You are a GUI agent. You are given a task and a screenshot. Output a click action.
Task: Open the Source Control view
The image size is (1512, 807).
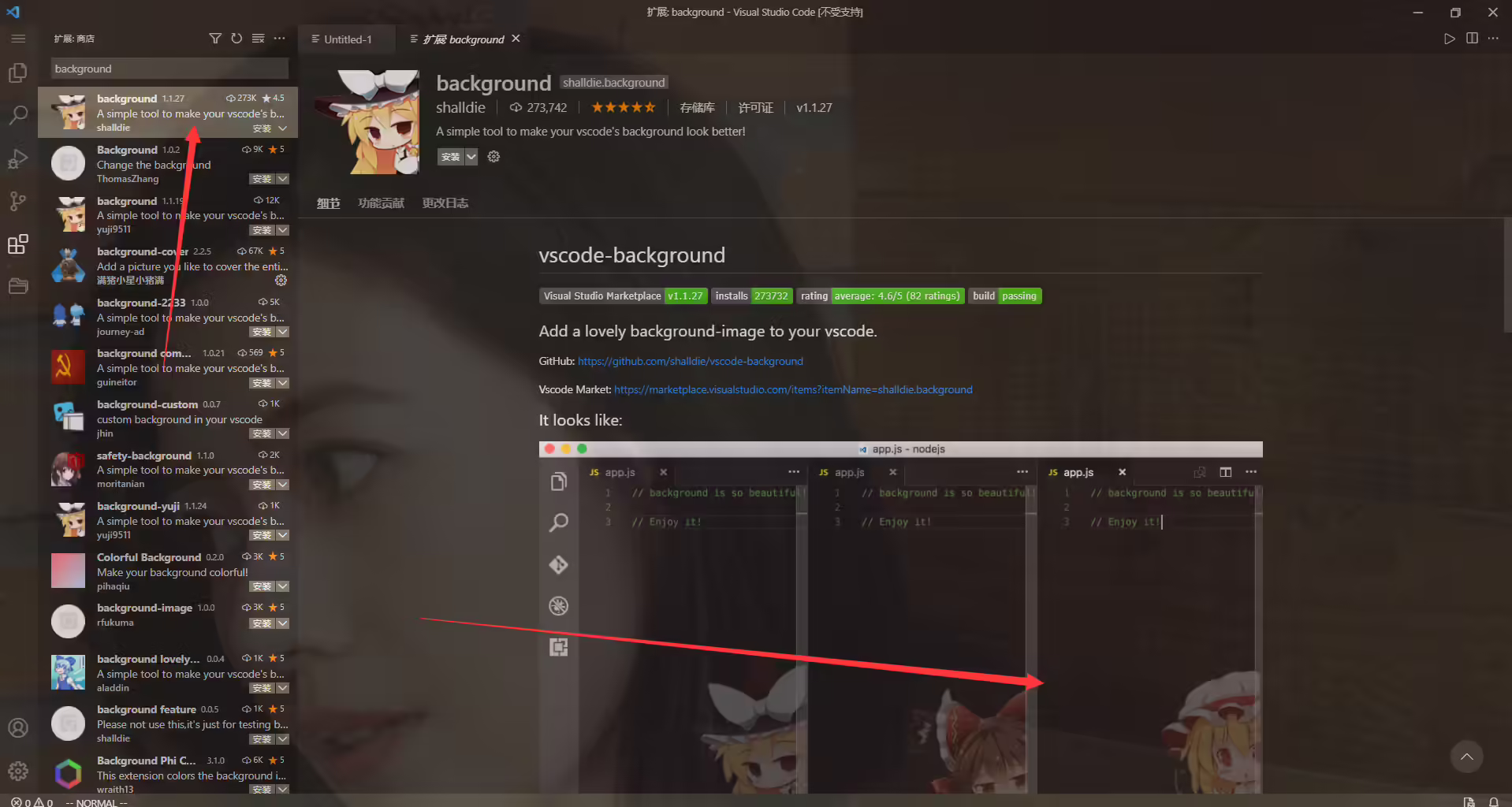coord(18,202)
